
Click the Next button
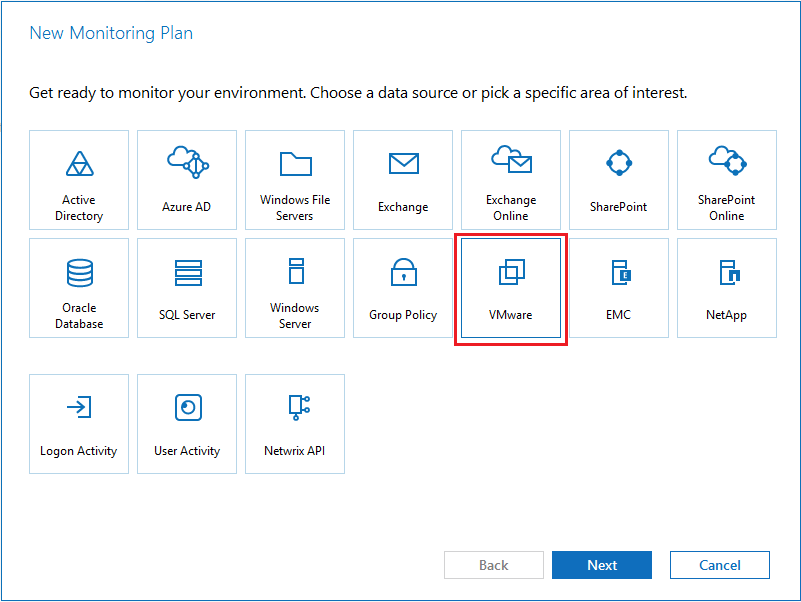602,565
